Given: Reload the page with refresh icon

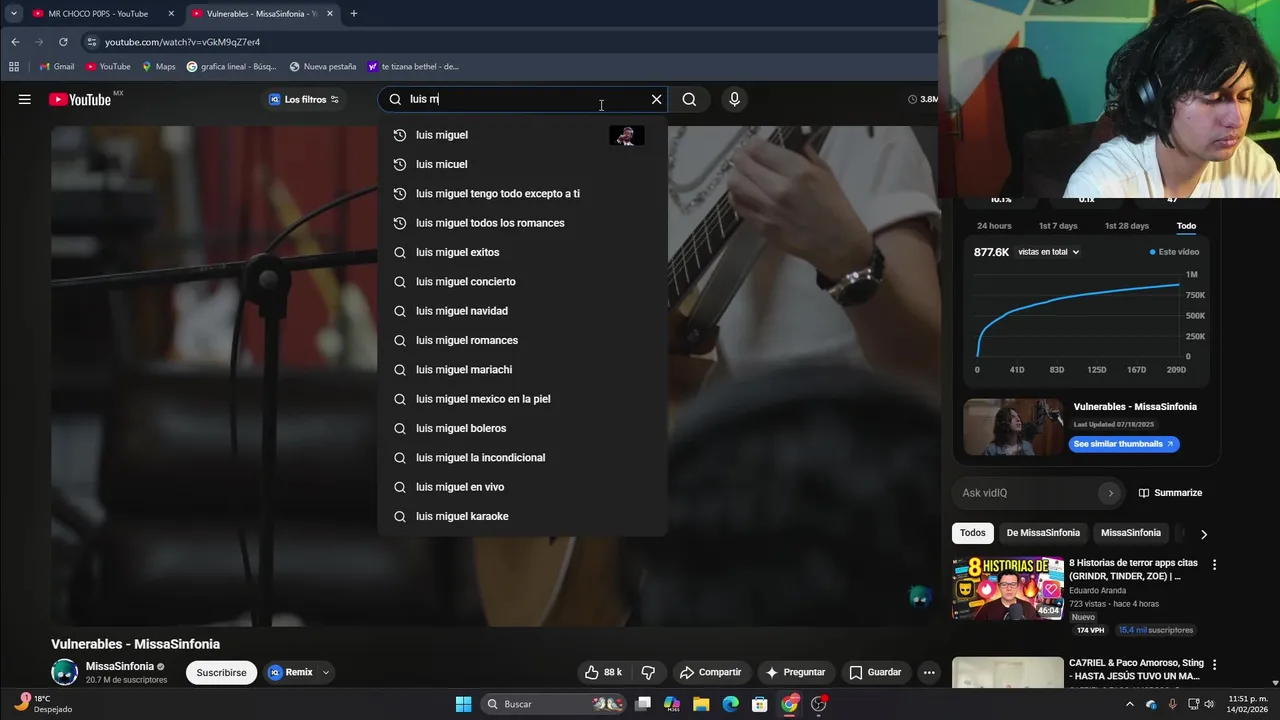Looking at the screenshot, I should pyautogui.click(x=63, y=42).
